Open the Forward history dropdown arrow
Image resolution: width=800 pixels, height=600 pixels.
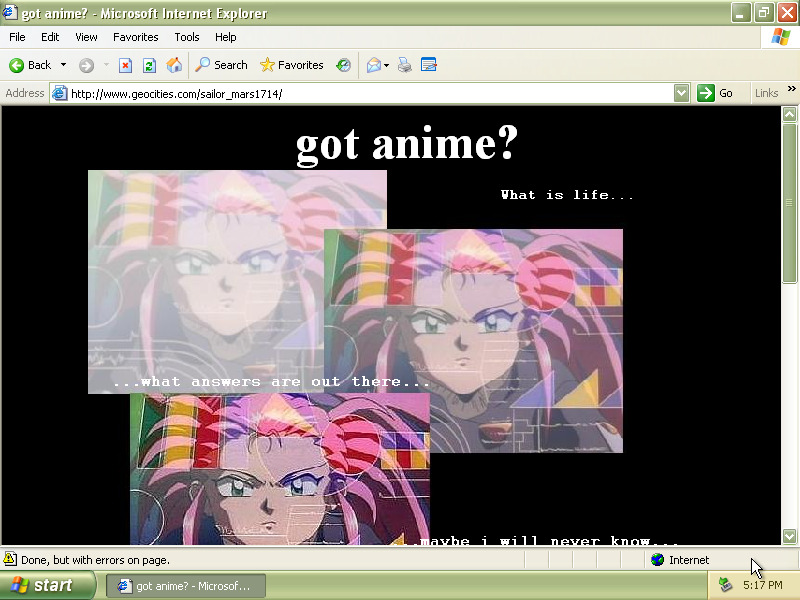click(106, 65)
